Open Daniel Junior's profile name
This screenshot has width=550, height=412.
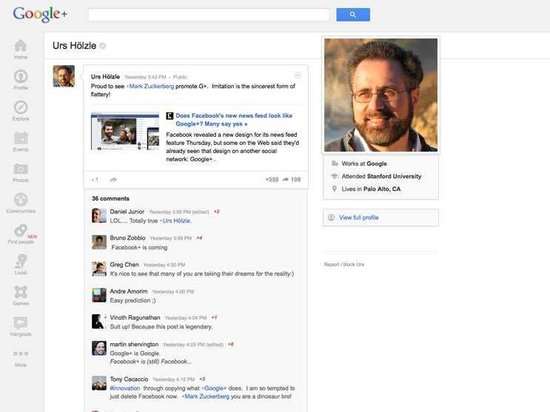tap(127, 211)
